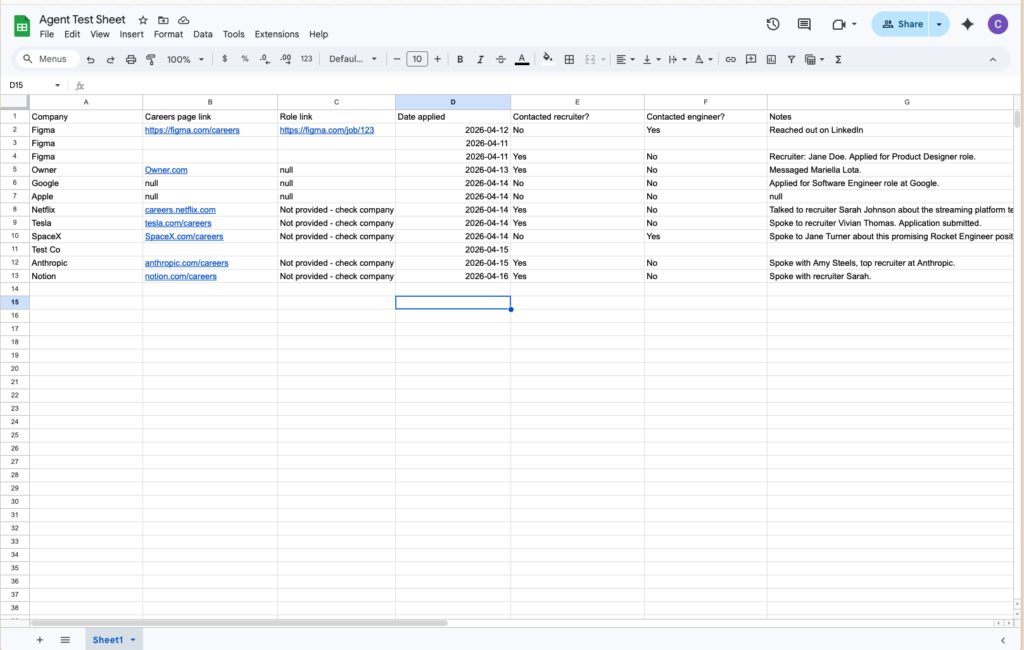This screenshot has width=1024, height=650.
Task: Open the Extensions menu
Action: pyautogui.click(x=277, y=34)
